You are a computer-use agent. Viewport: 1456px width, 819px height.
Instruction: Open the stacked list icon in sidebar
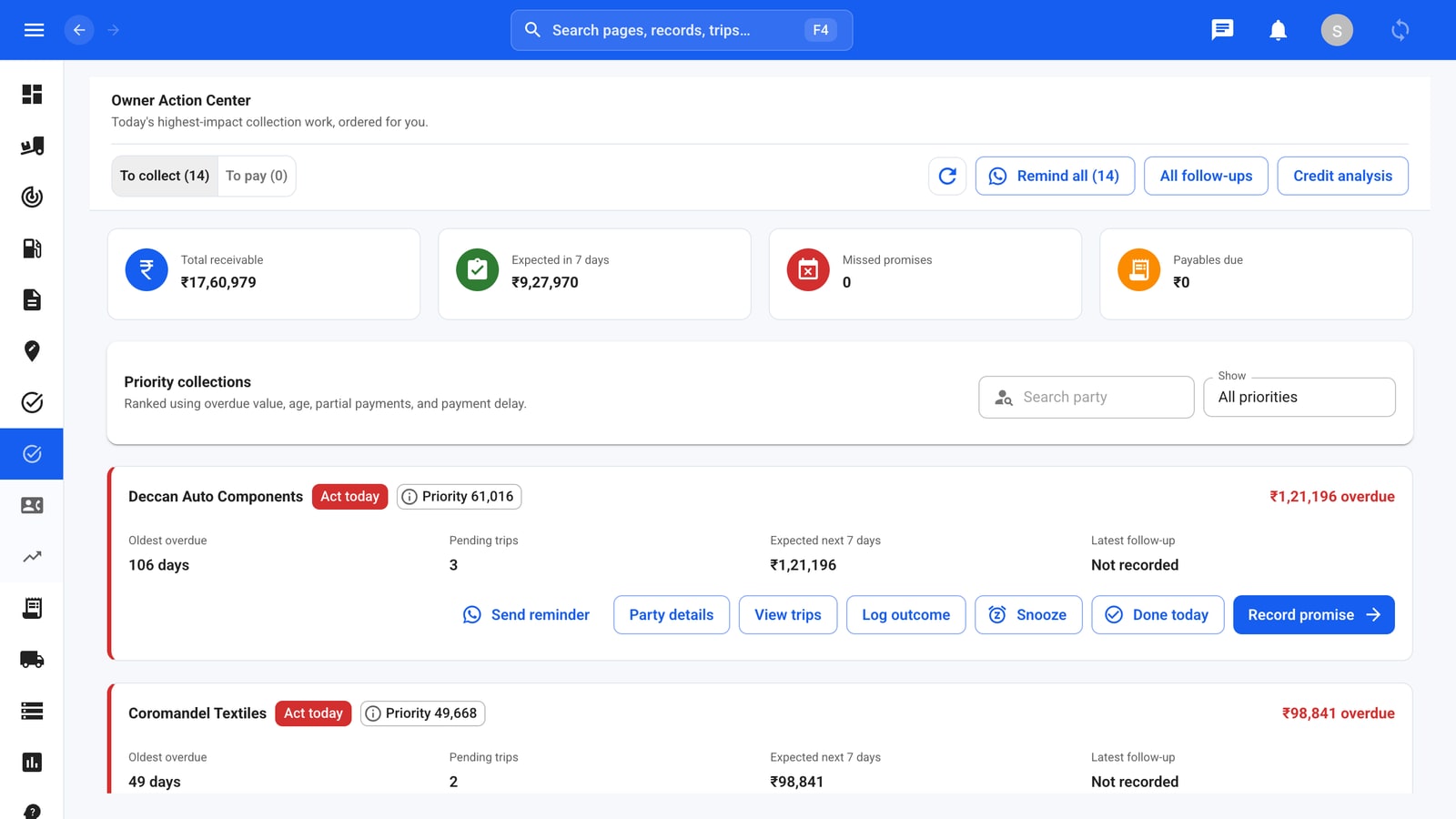pos(32,711)
